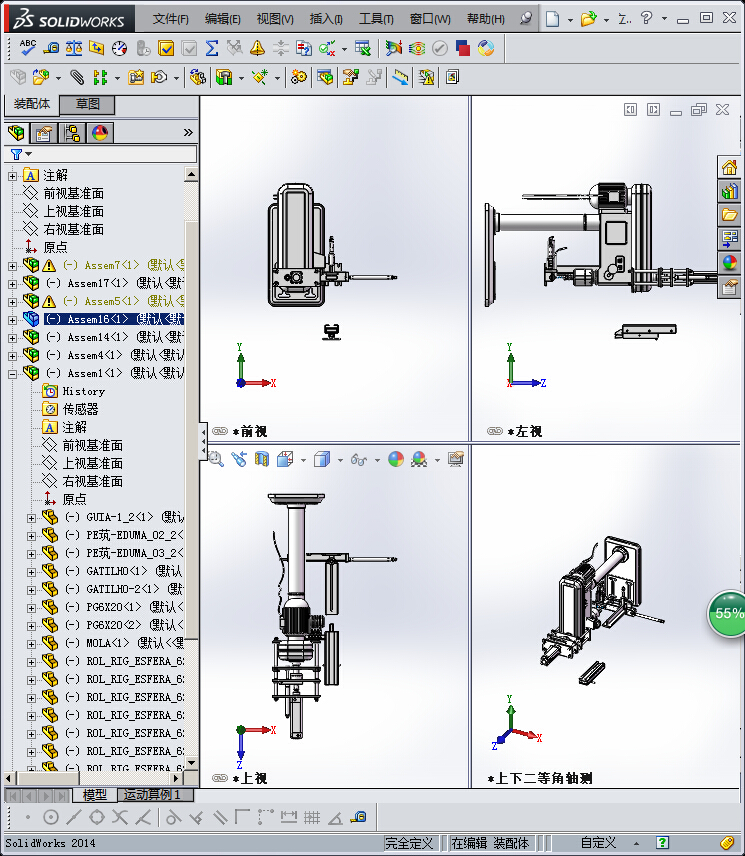
Task: Open Design Table icon with Excel mark
Action: coord(362,48)
